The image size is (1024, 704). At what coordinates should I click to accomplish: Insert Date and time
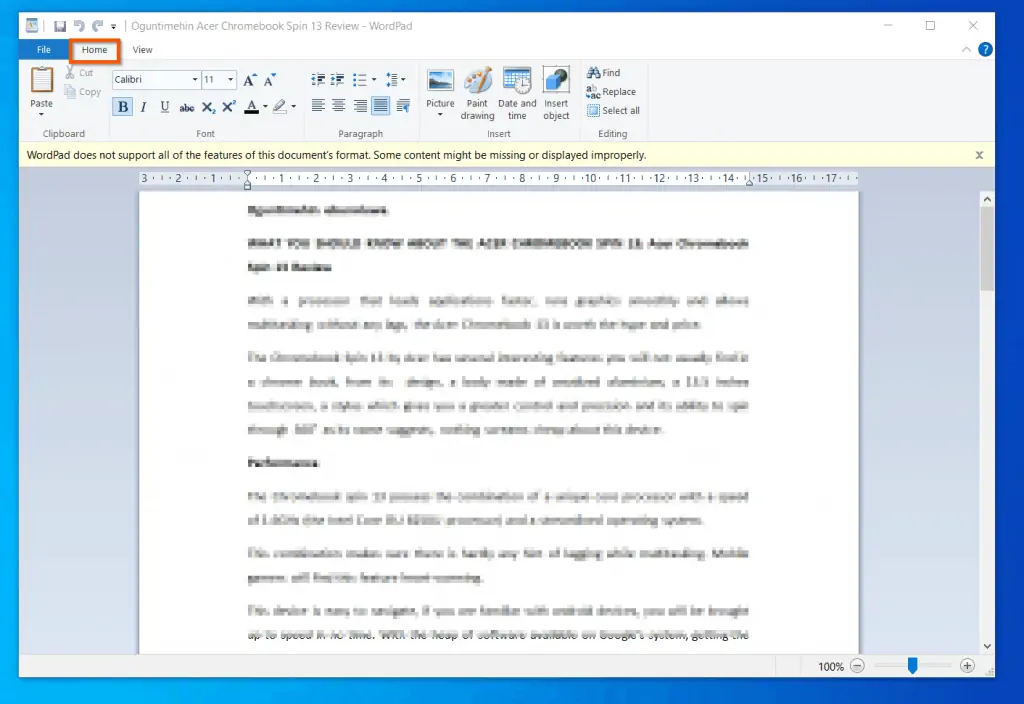coord(517,93)
